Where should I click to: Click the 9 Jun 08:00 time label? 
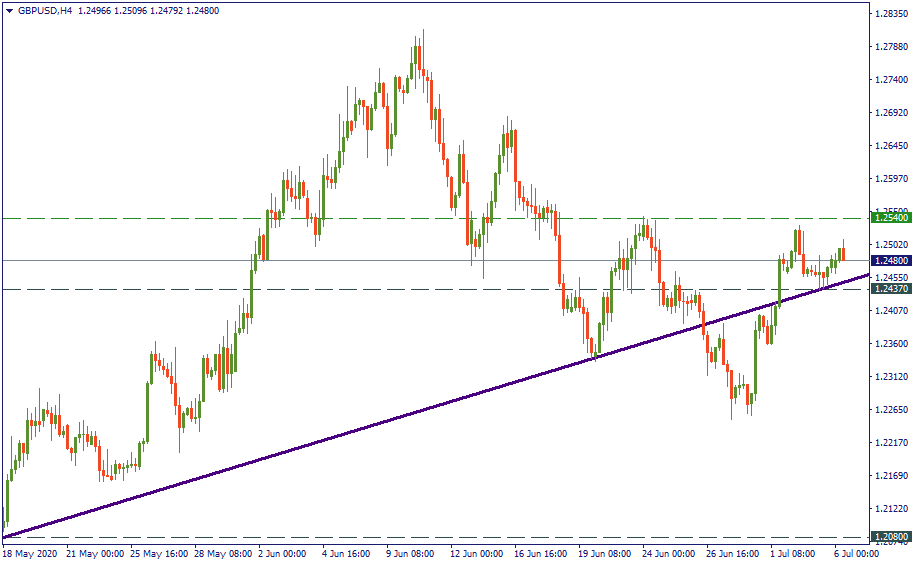410,553
